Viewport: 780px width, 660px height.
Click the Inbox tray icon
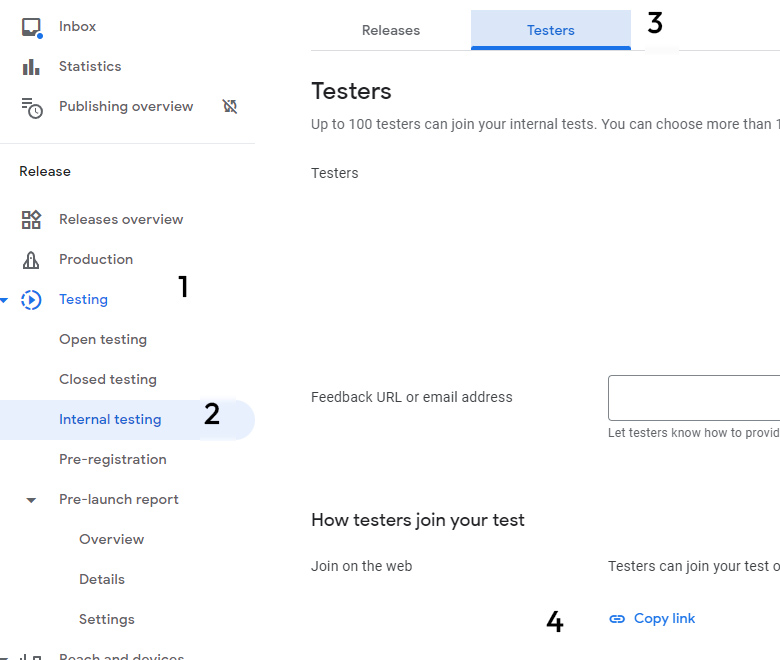[x=32, y=27]
